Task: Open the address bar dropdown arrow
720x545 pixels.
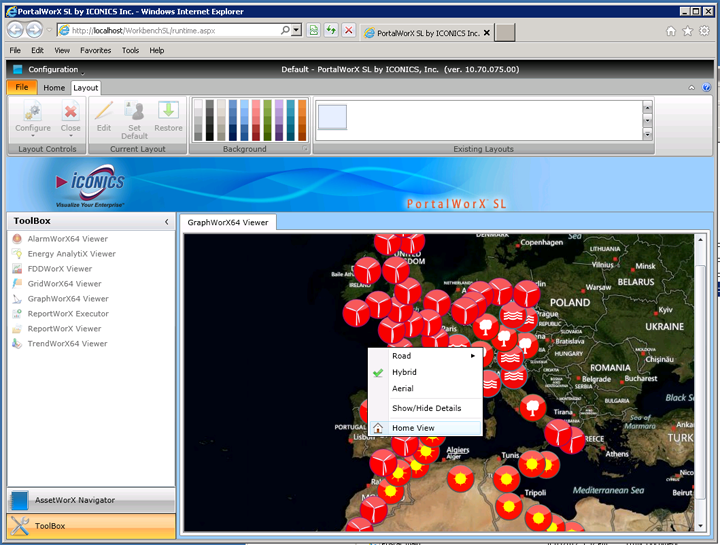Action: click(x=297, y=31)
